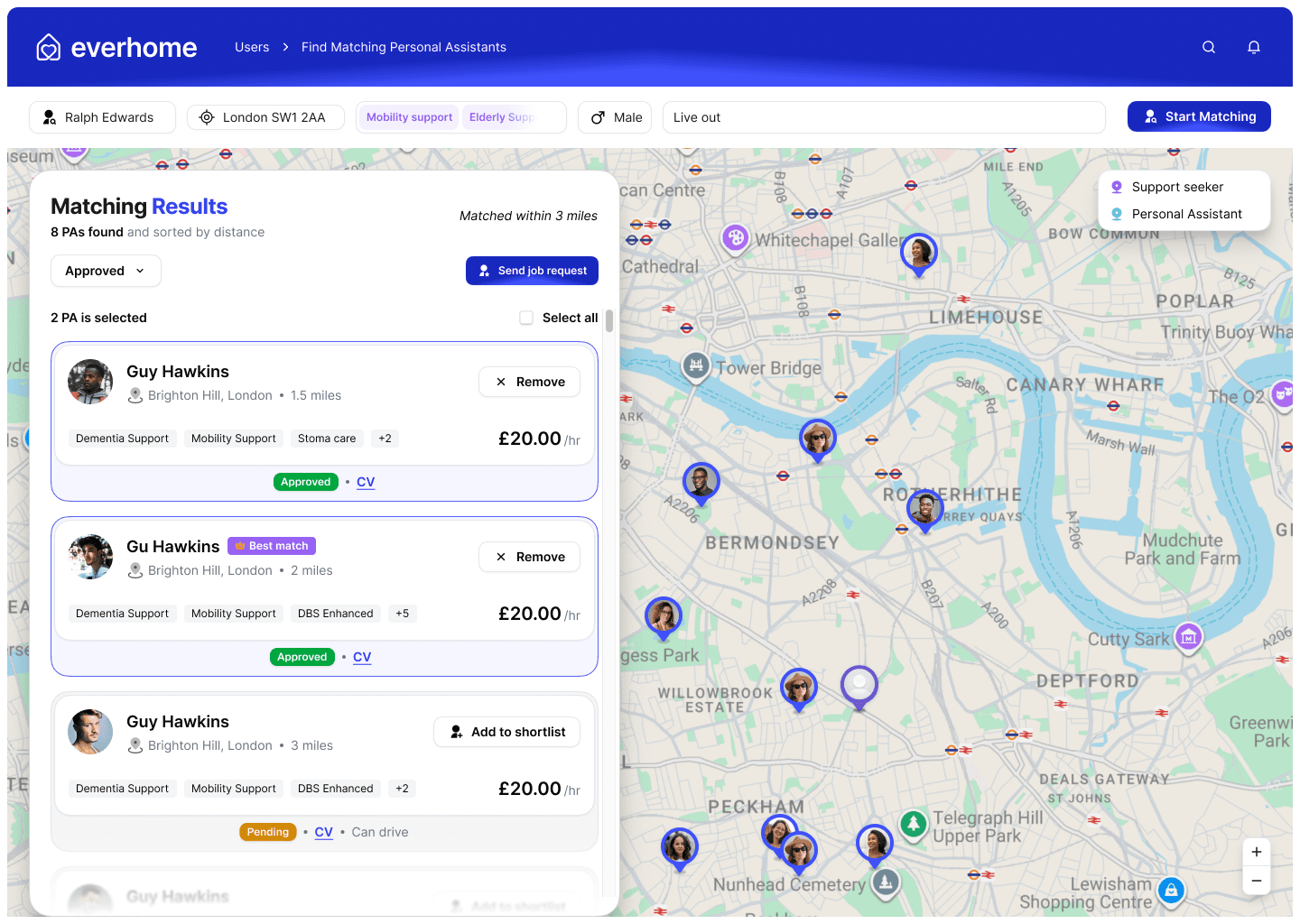Click the results panel scrollbar
Image resolution: width=1300 pixels, height=924 pixels.
(x=609, y=321)
